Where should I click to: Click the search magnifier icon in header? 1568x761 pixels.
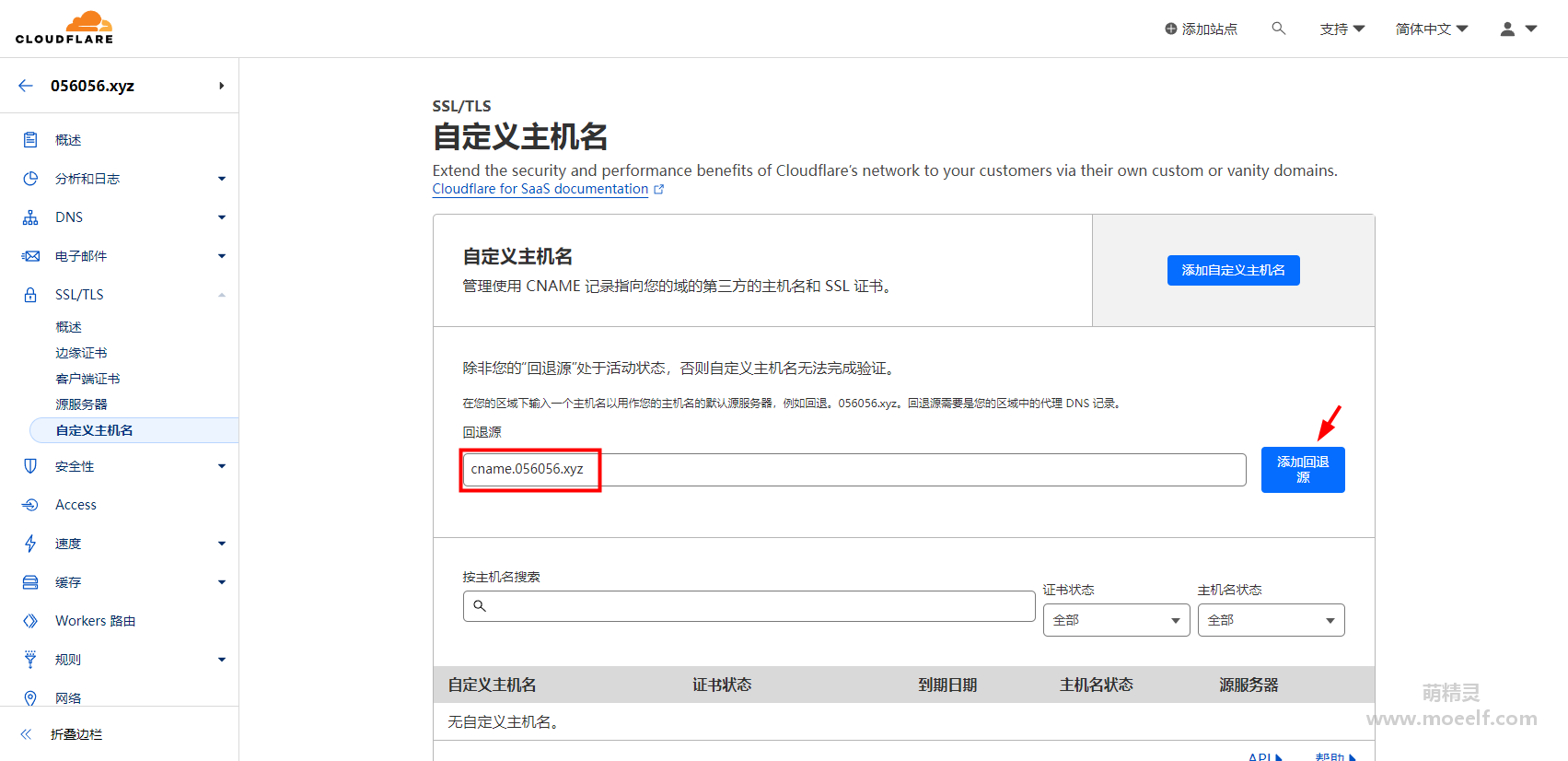pyautogui.click(x=1278, y=29)
